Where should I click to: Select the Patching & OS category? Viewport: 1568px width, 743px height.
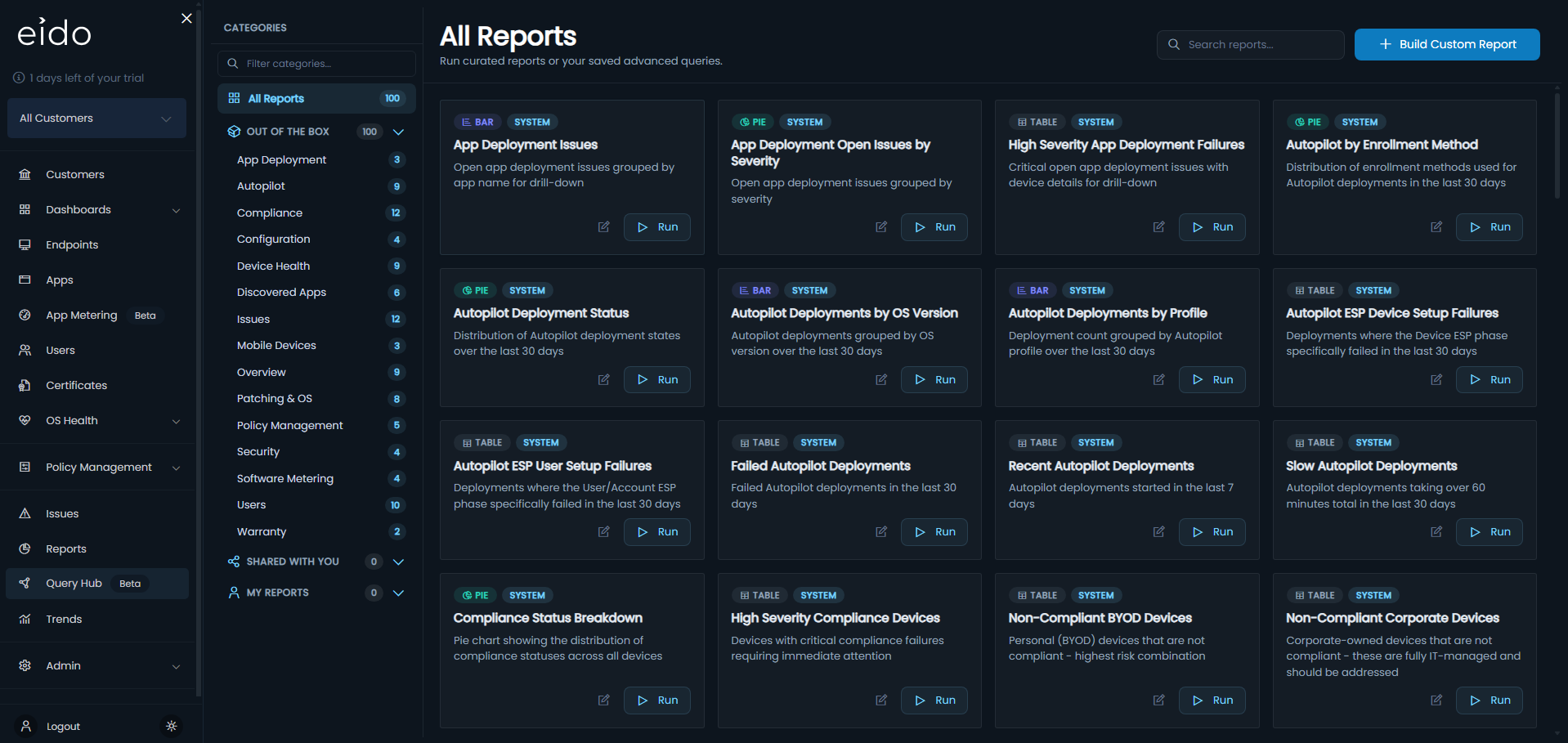[x=316, y=399]
